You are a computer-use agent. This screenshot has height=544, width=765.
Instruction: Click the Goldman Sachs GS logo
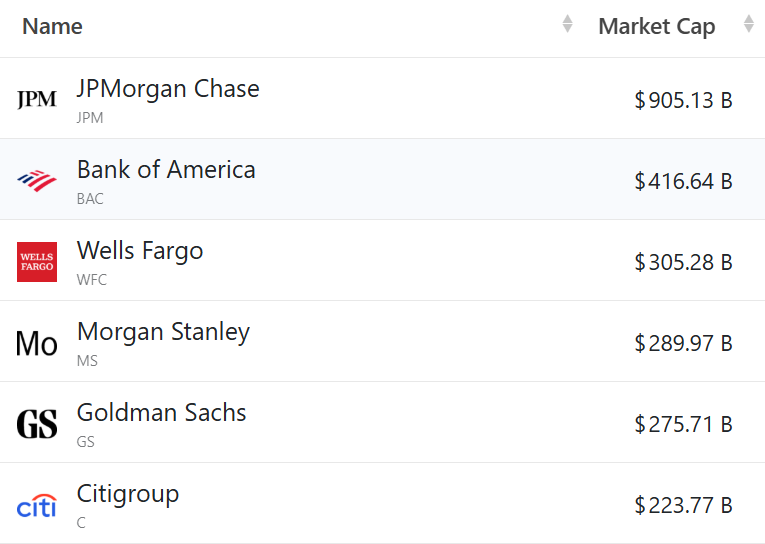tap(37, 424)
